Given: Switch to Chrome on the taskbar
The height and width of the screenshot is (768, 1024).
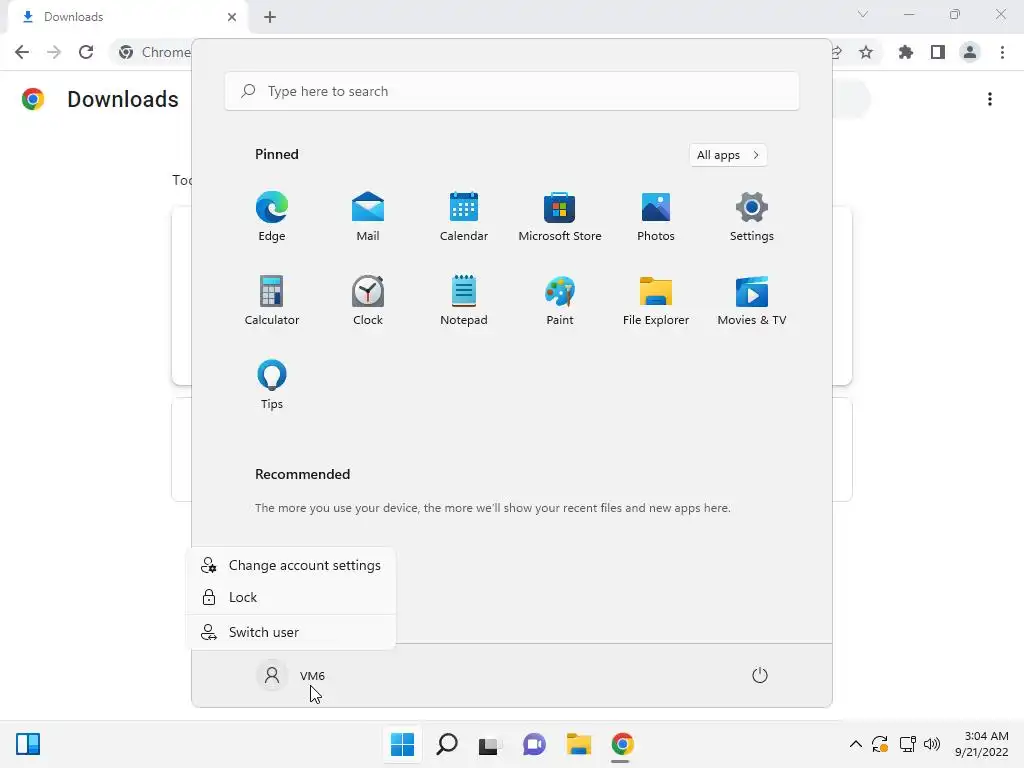Looking at the screenshot, I should [x=622, y=744].
